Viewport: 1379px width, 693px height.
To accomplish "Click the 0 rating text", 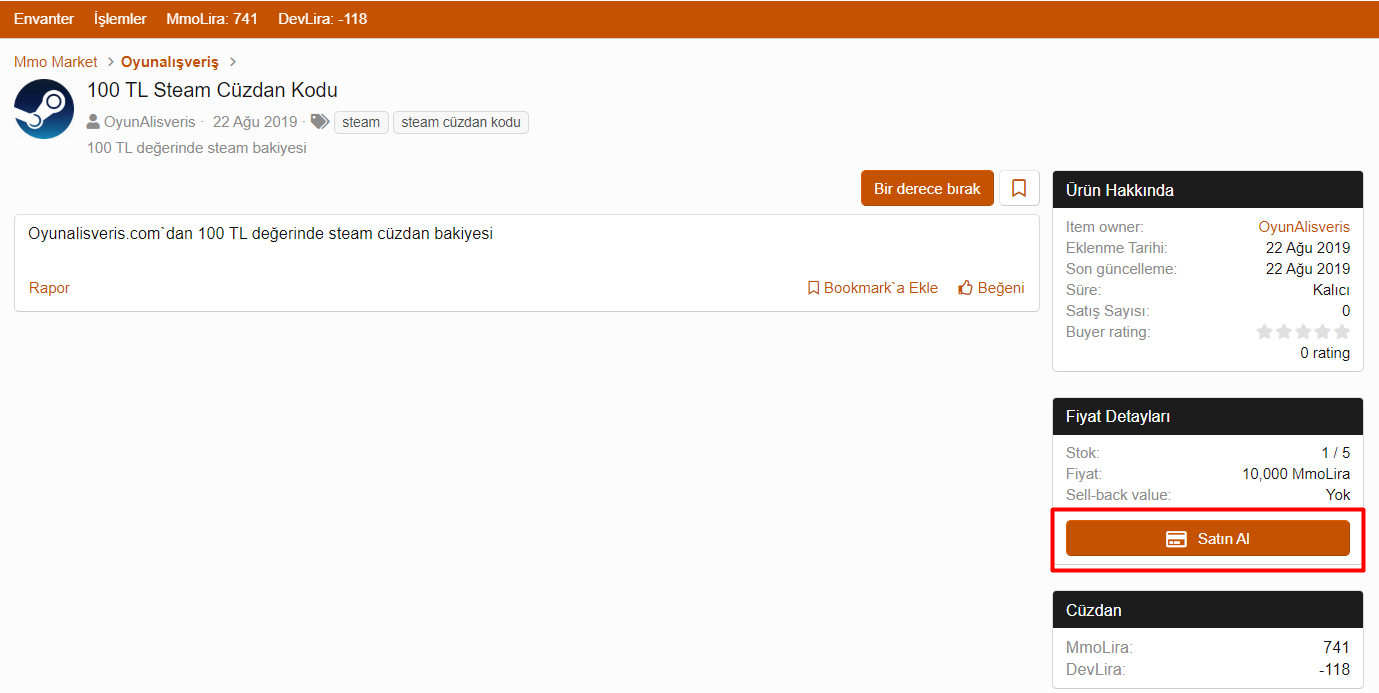I will tap(1325, 353).
